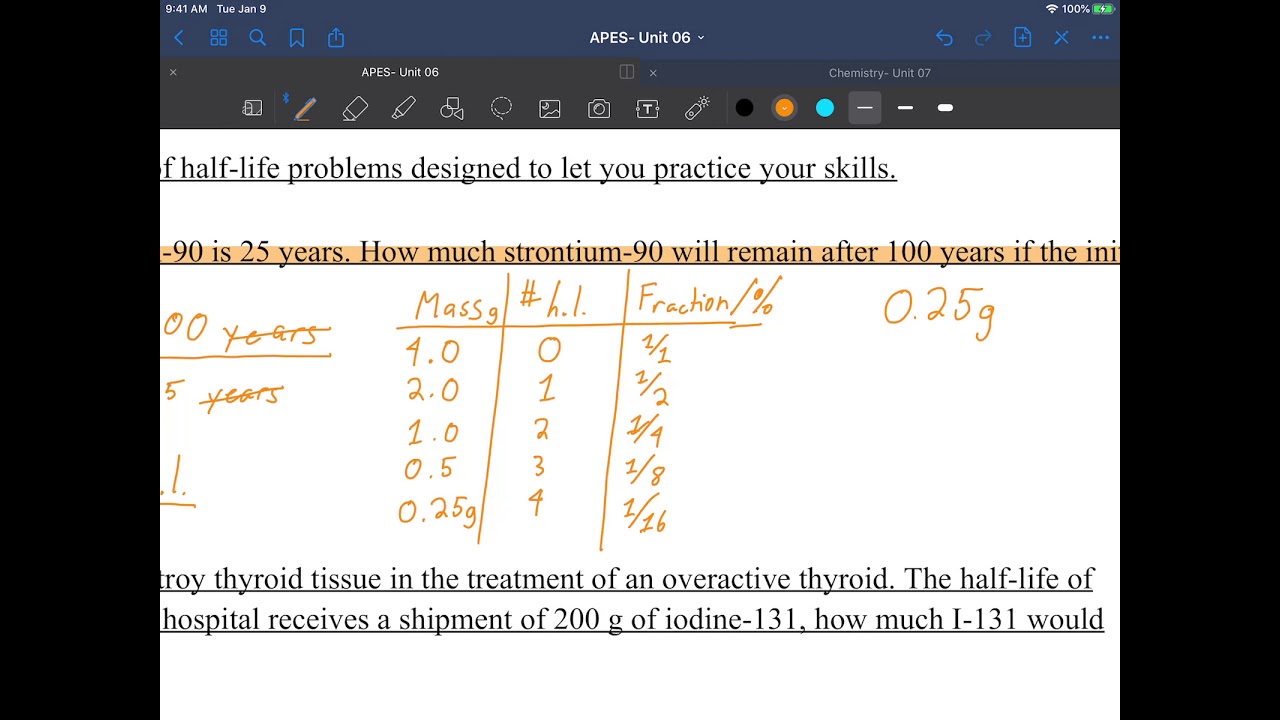This screenshot has width=1280, height=720.
Task: Choose the orange pen color
Action: click(784, 108)
